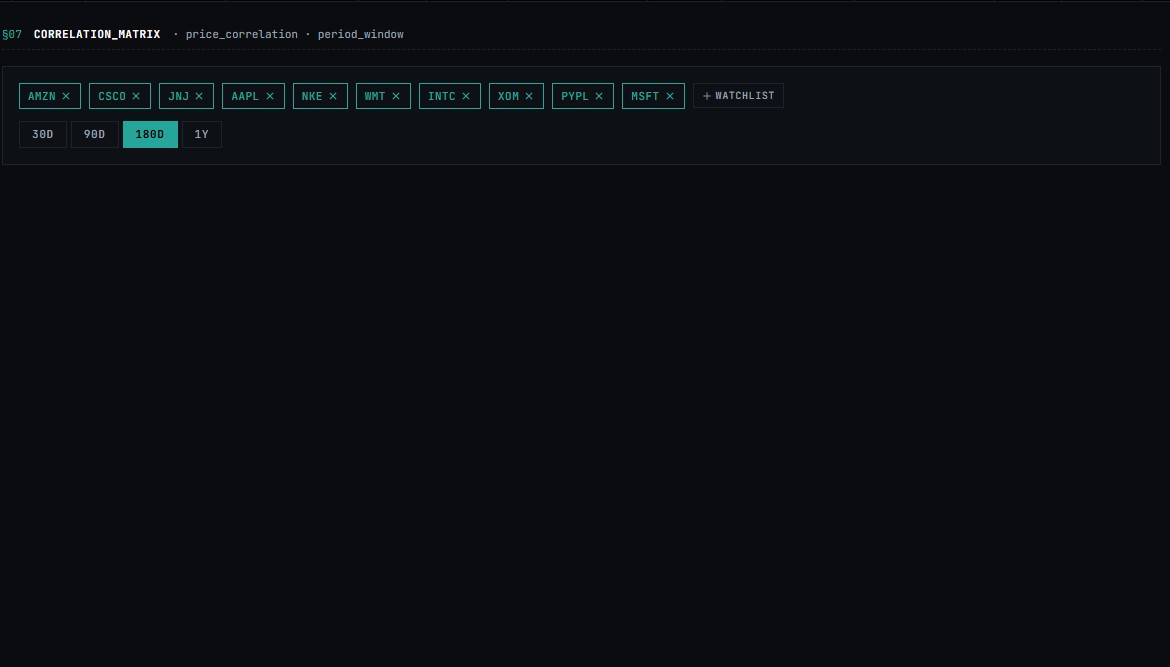
Task: Remove the WMT ticker chip
Action: 396,96
